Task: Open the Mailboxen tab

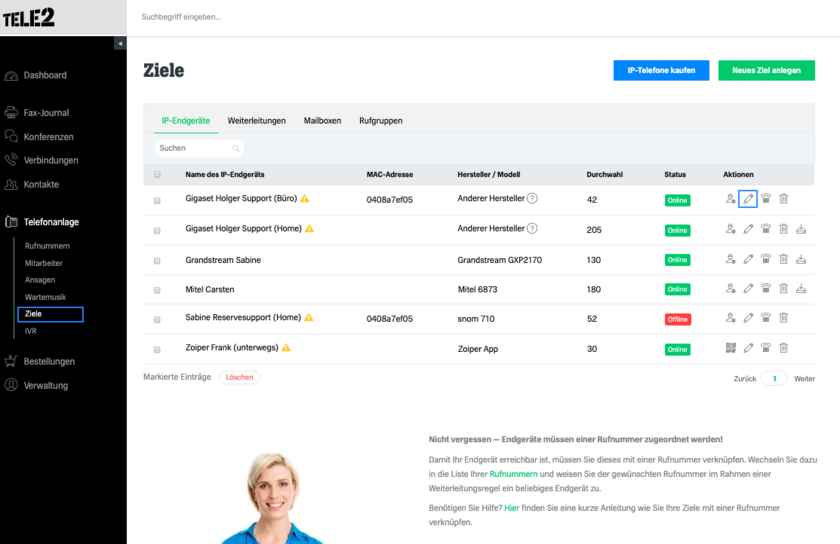Action: (x=322, y=121)
